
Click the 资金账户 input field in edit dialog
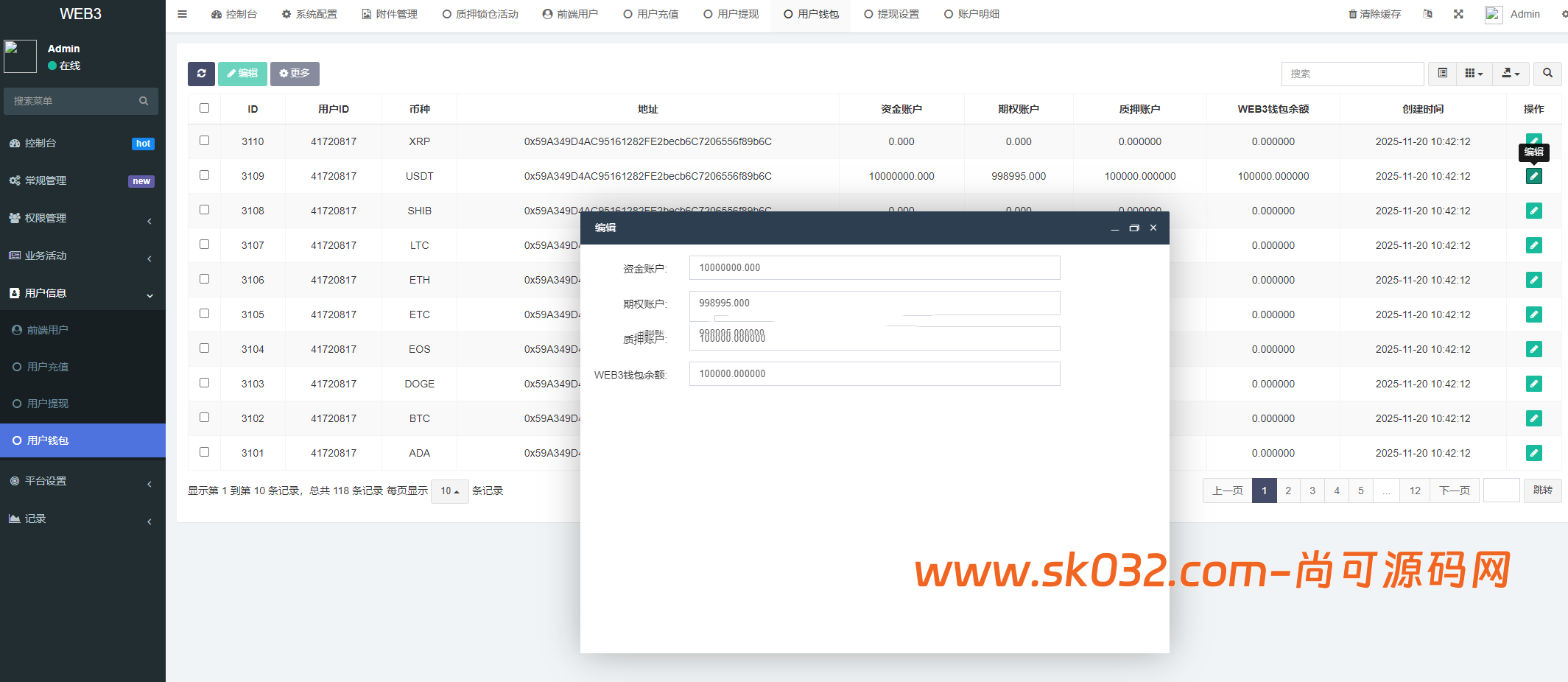point(873,267)
